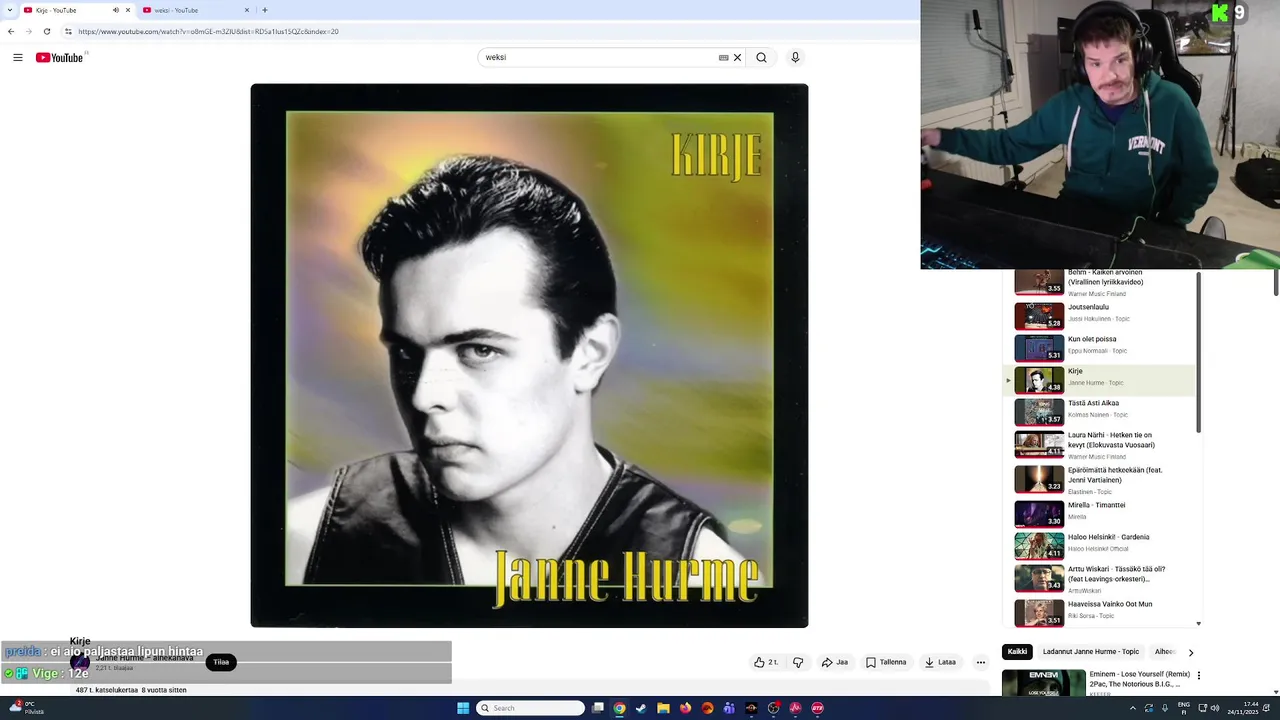Open Microsoft Teams from the taskbar
This screenshot has height=720, width=1280.
click(729, 708)
